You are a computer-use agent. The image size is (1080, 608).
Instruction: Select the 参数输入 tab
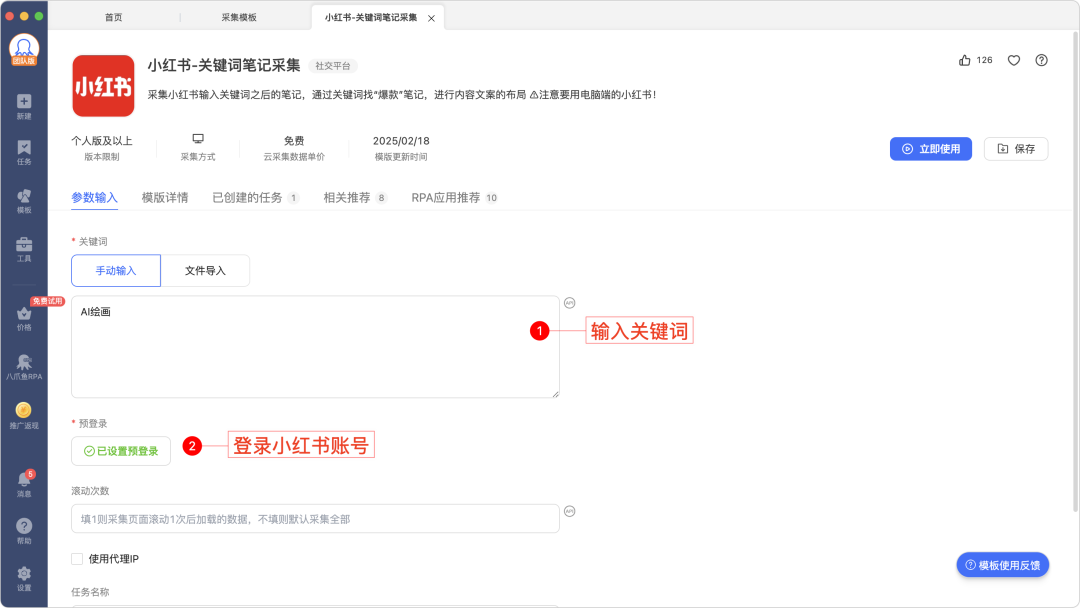(x=94, y=198)
